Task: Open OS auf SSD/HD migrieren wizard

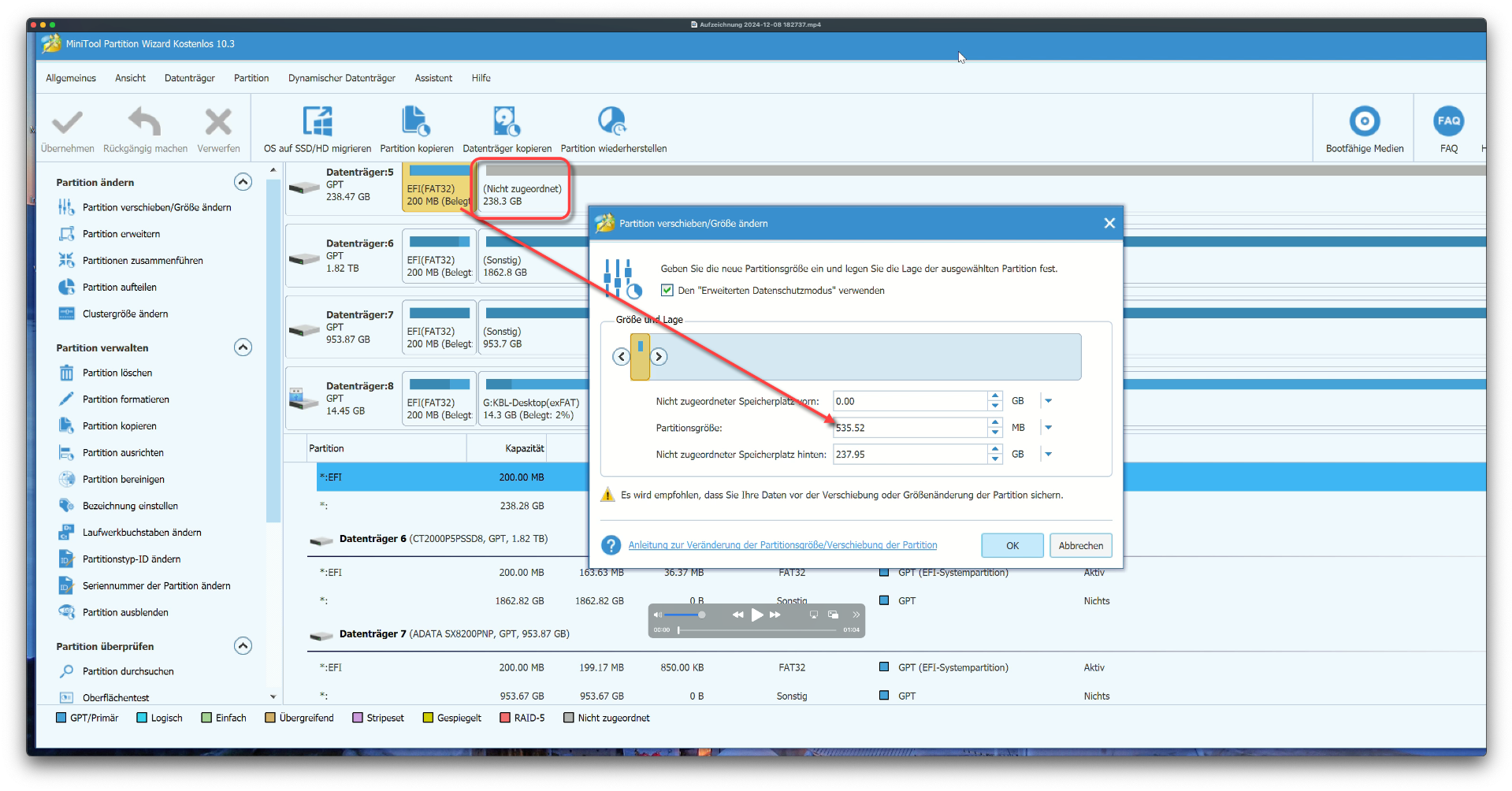Action: coord(318,130)
